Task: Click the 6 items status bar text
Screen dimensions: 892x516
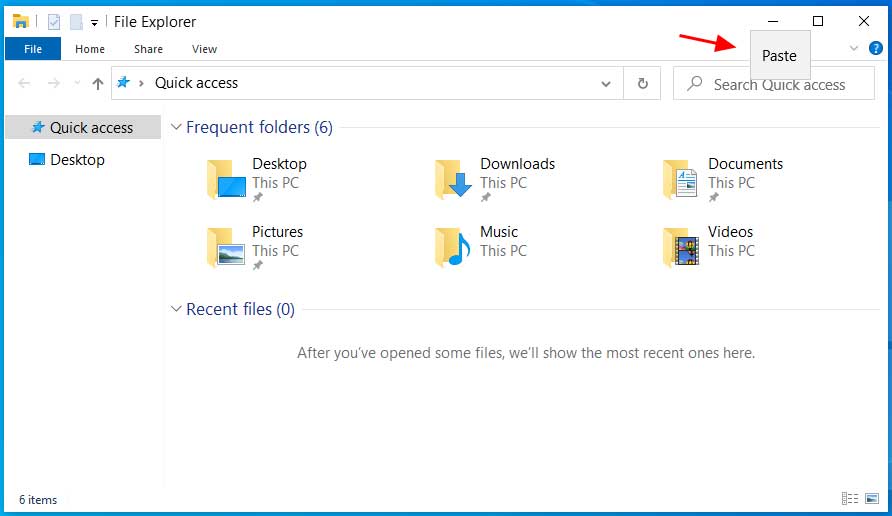Action: pyautogui.click(x=38, y=500)
